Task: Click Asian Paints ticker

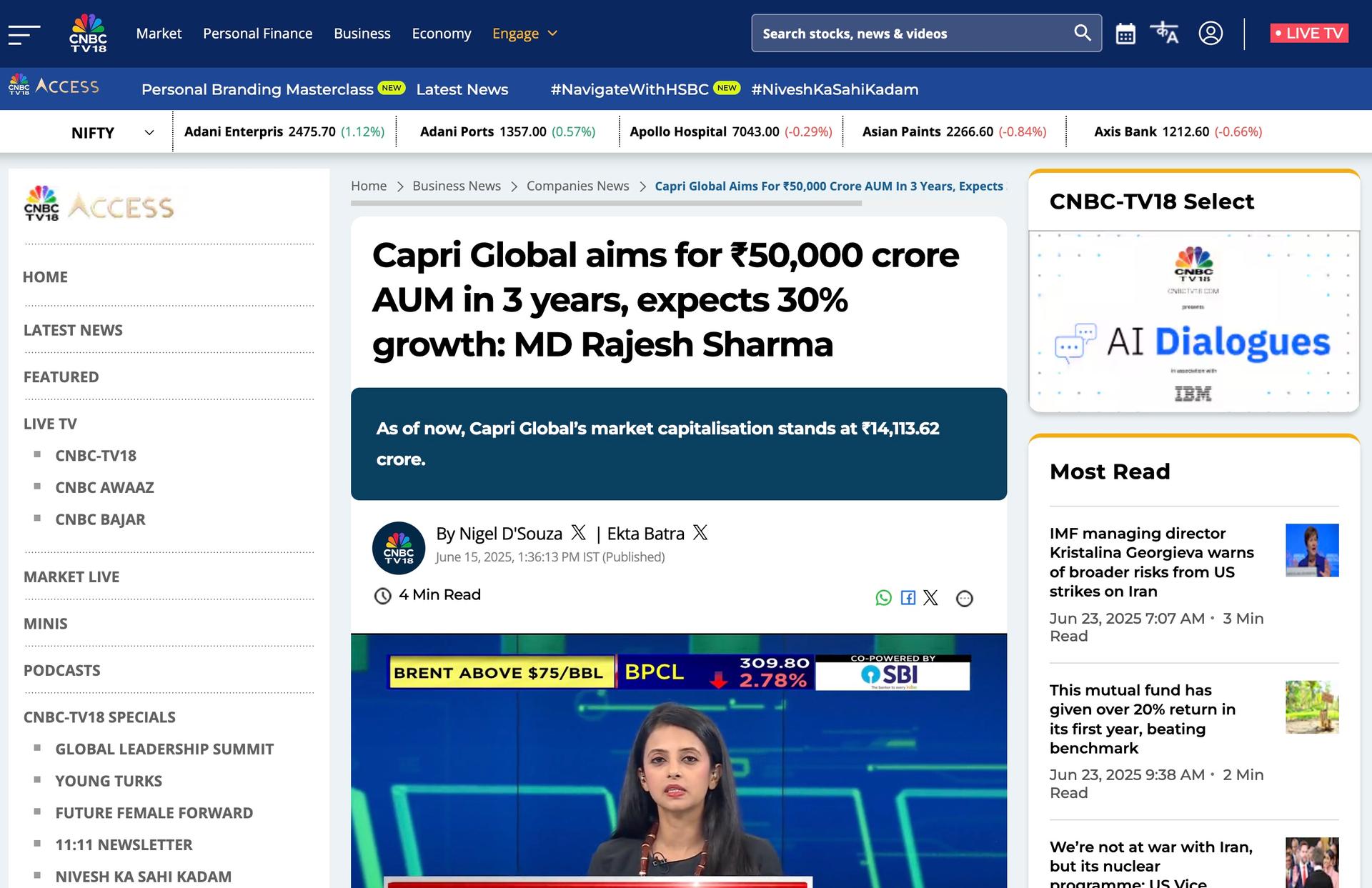Action: tap(955, 131)
